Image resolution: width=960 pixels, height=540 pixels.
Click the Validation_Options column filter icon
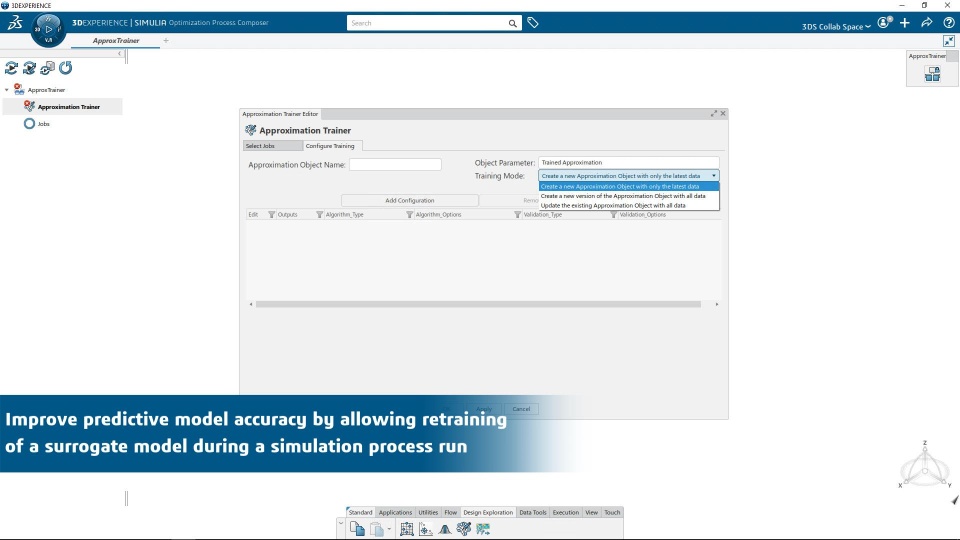(613, 215)
